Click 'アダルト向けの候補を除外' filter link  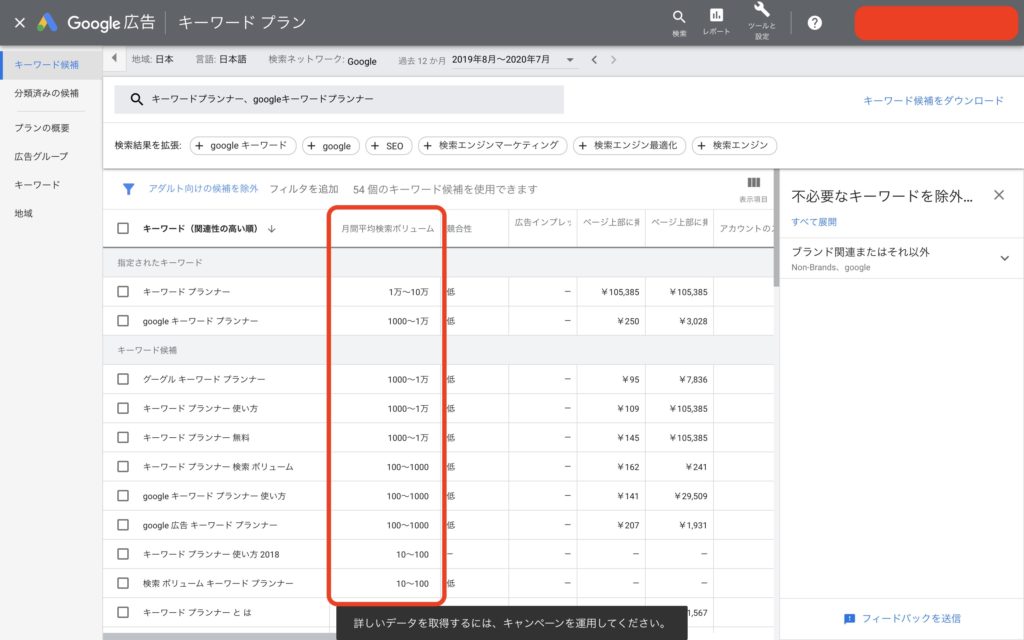coord(203,188)
